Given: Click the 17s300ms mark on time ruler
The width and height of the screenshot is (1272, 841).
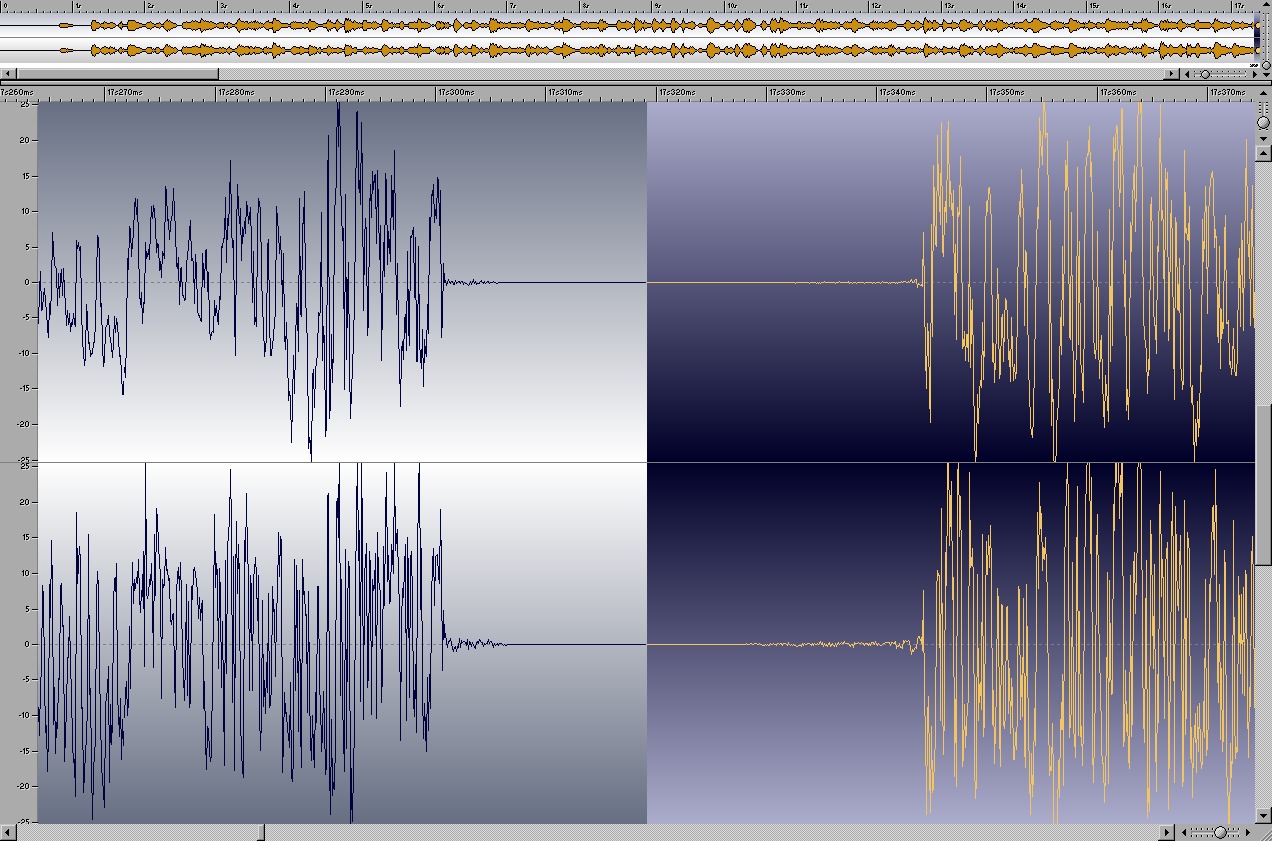Looking at the screenshot, I should (x=438, y=93).
